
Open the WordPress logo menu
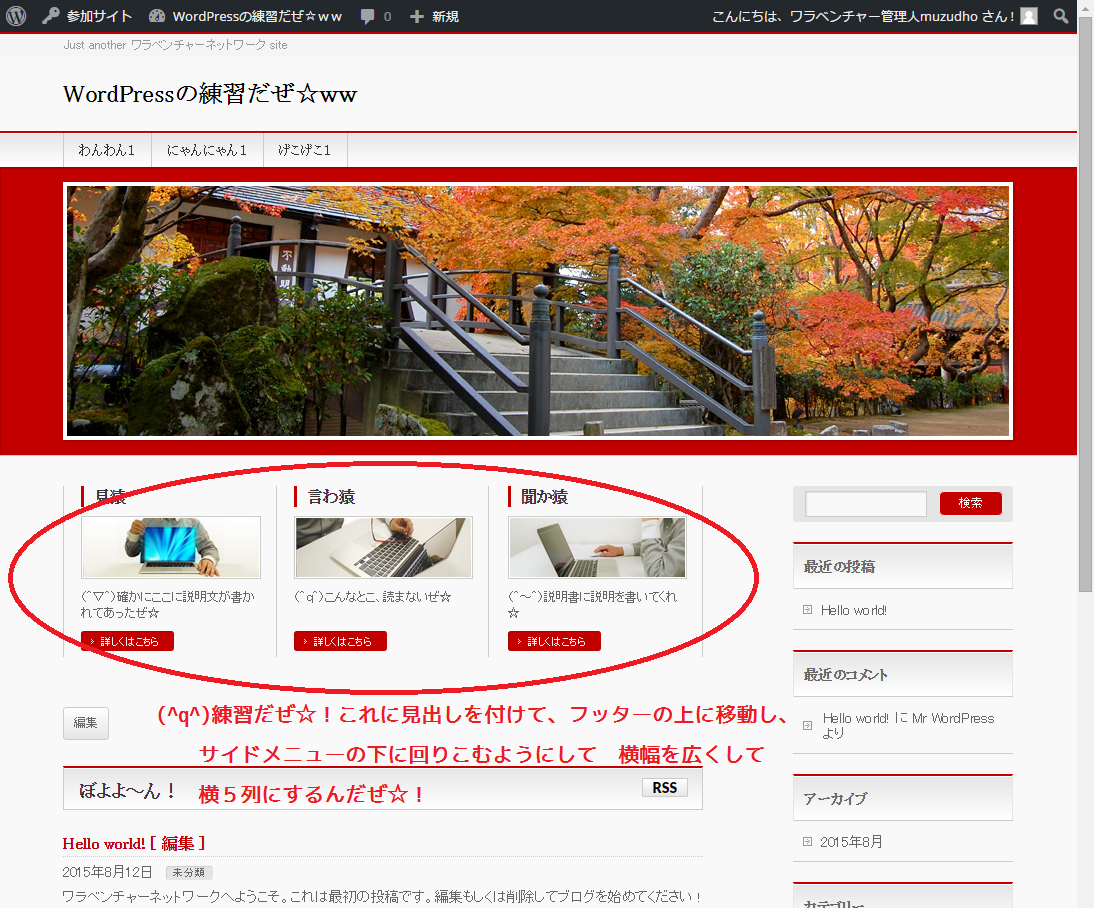16,15
